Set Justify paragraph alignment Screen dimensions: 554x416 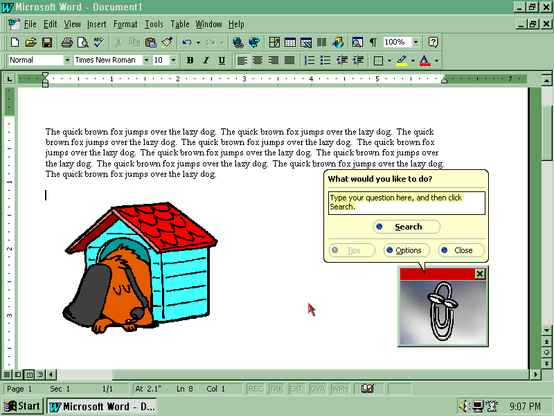[x=289, y=60]
